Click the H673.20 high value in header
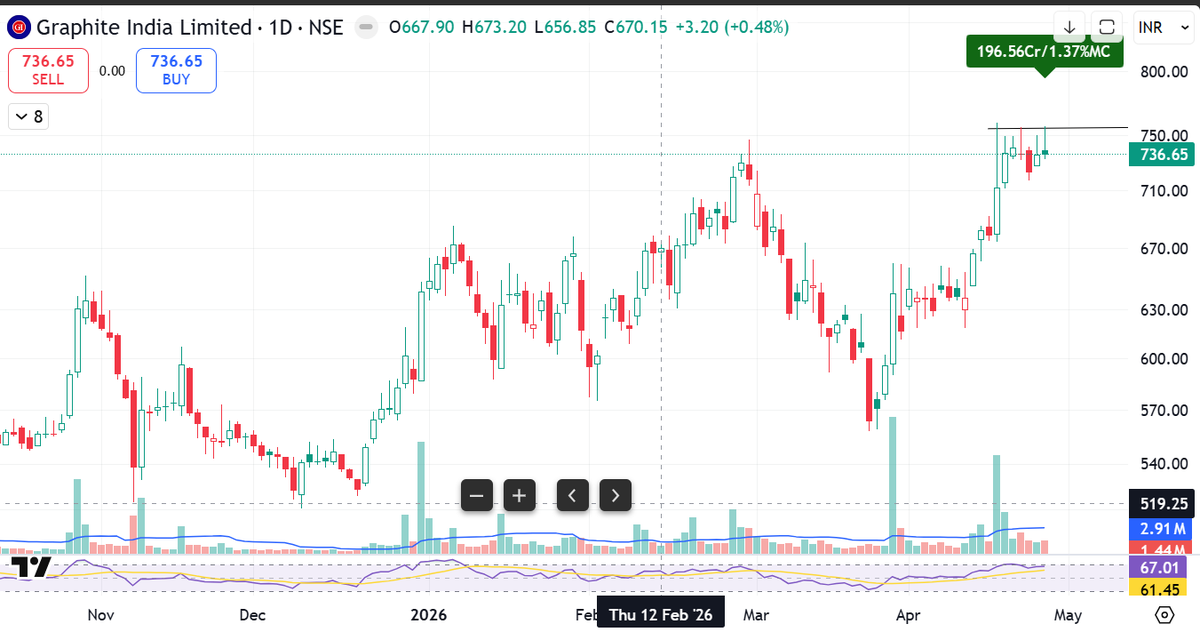Screen dimensions: 1200x632 [x=494, y=27]
